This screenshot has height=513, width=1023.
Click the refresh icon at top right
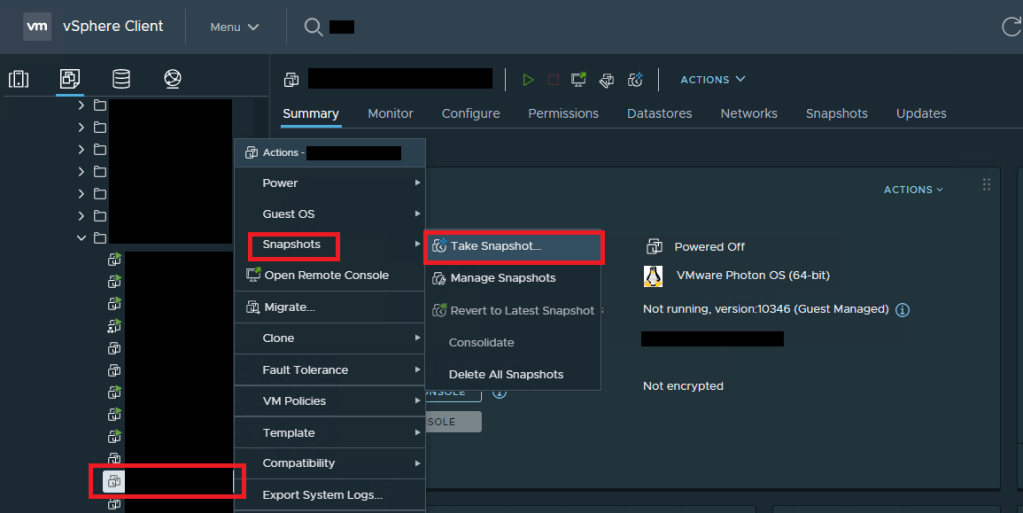click(x=1010, y=27)
